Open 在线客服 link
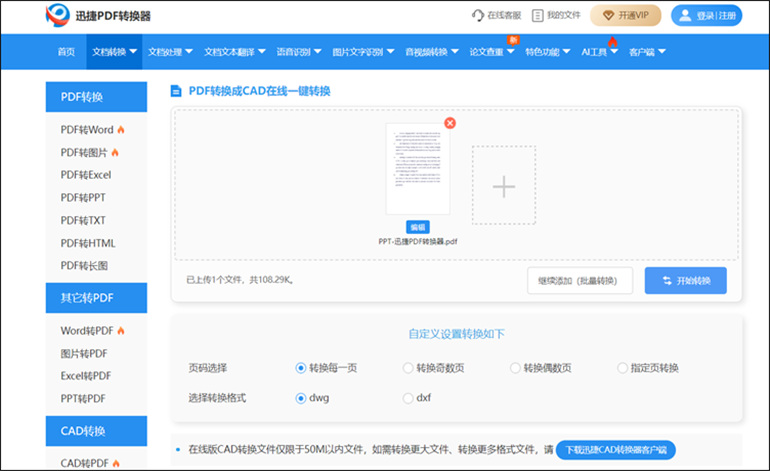Image resolution: width=770 pixels, height=471 pixels. (496, 16)
